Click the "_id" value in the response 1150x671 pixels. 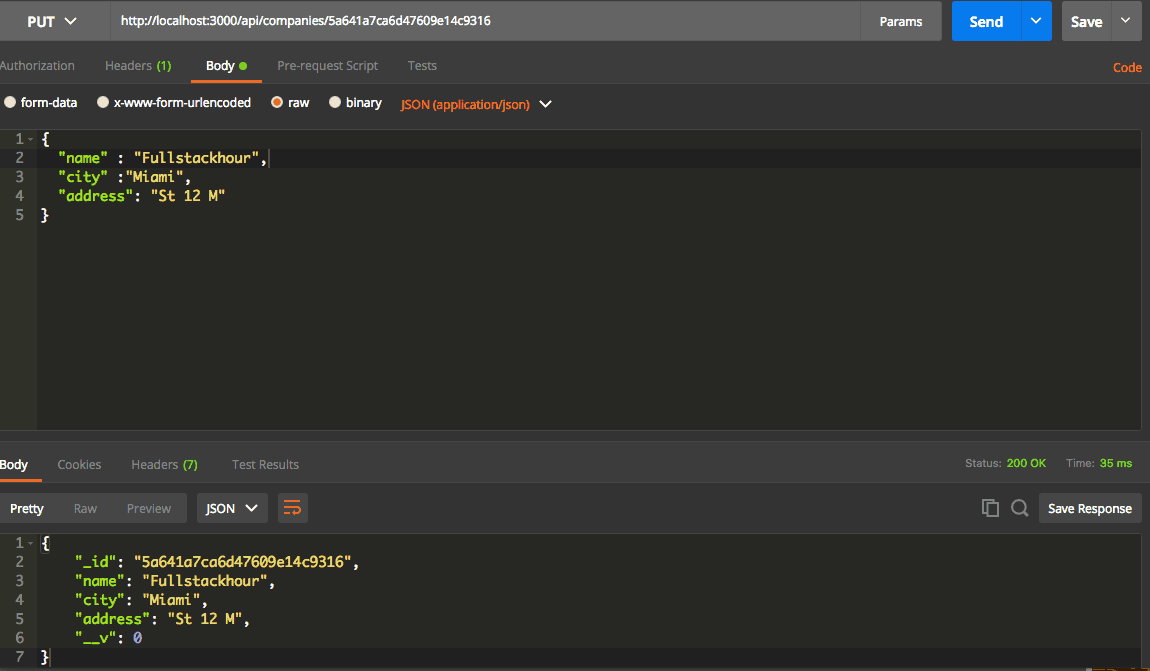243,562
